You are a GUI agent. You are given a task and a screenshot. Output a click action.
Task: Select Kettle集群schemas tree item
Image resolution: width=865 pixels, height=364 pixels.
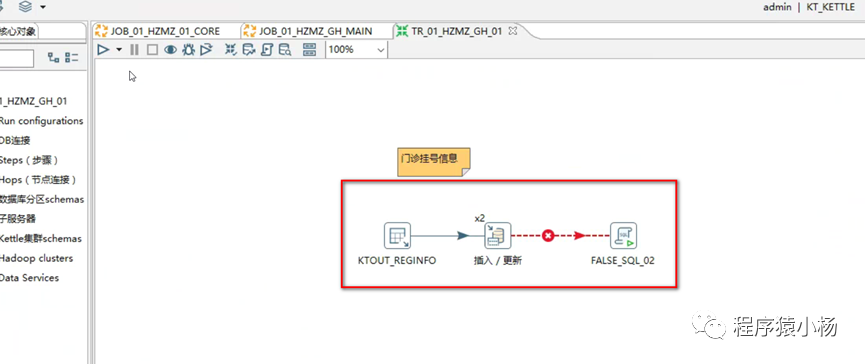(x=41, y=238)
